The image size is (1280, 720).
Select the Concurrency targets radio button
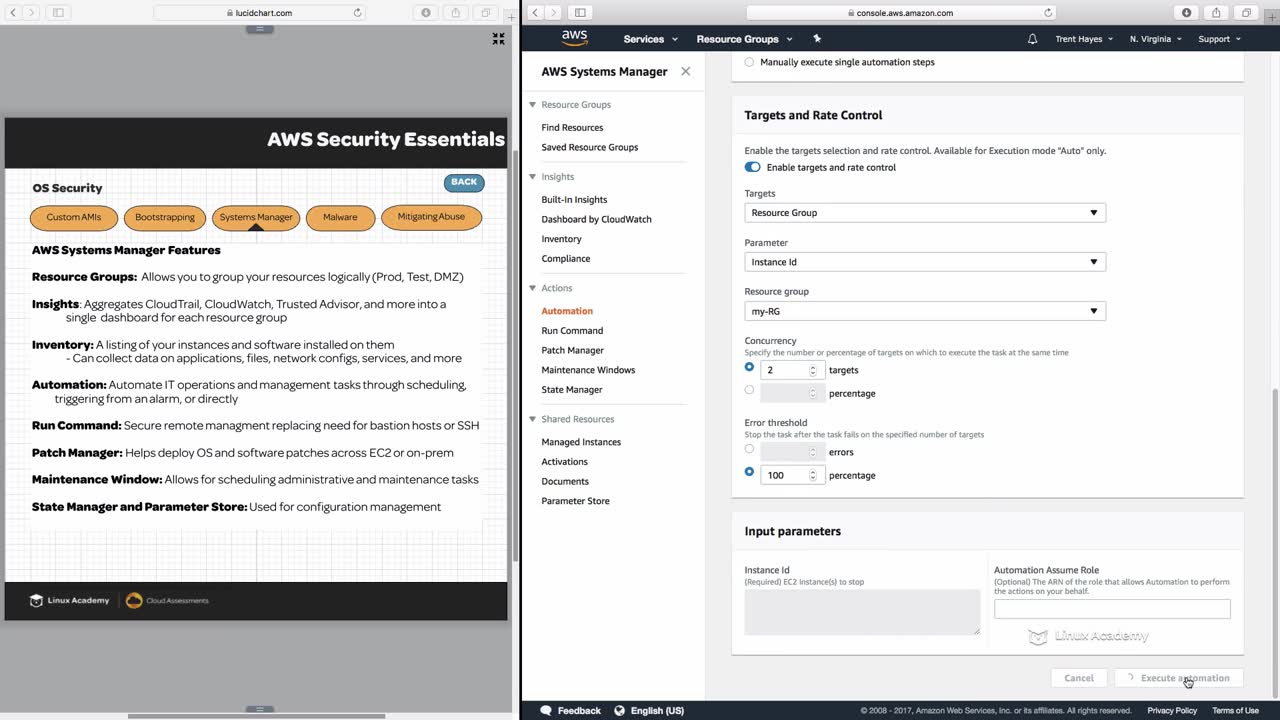pyautogui.click(x=749, y=367)
